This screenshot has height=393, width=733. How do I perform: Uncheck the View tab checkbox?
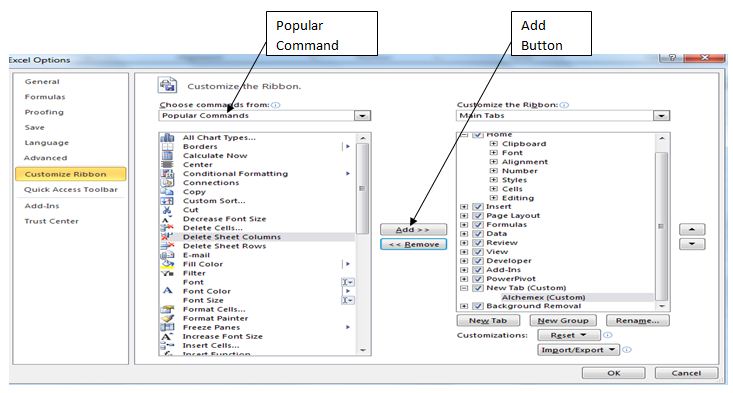pyautogui.click(x=477, y=252)
